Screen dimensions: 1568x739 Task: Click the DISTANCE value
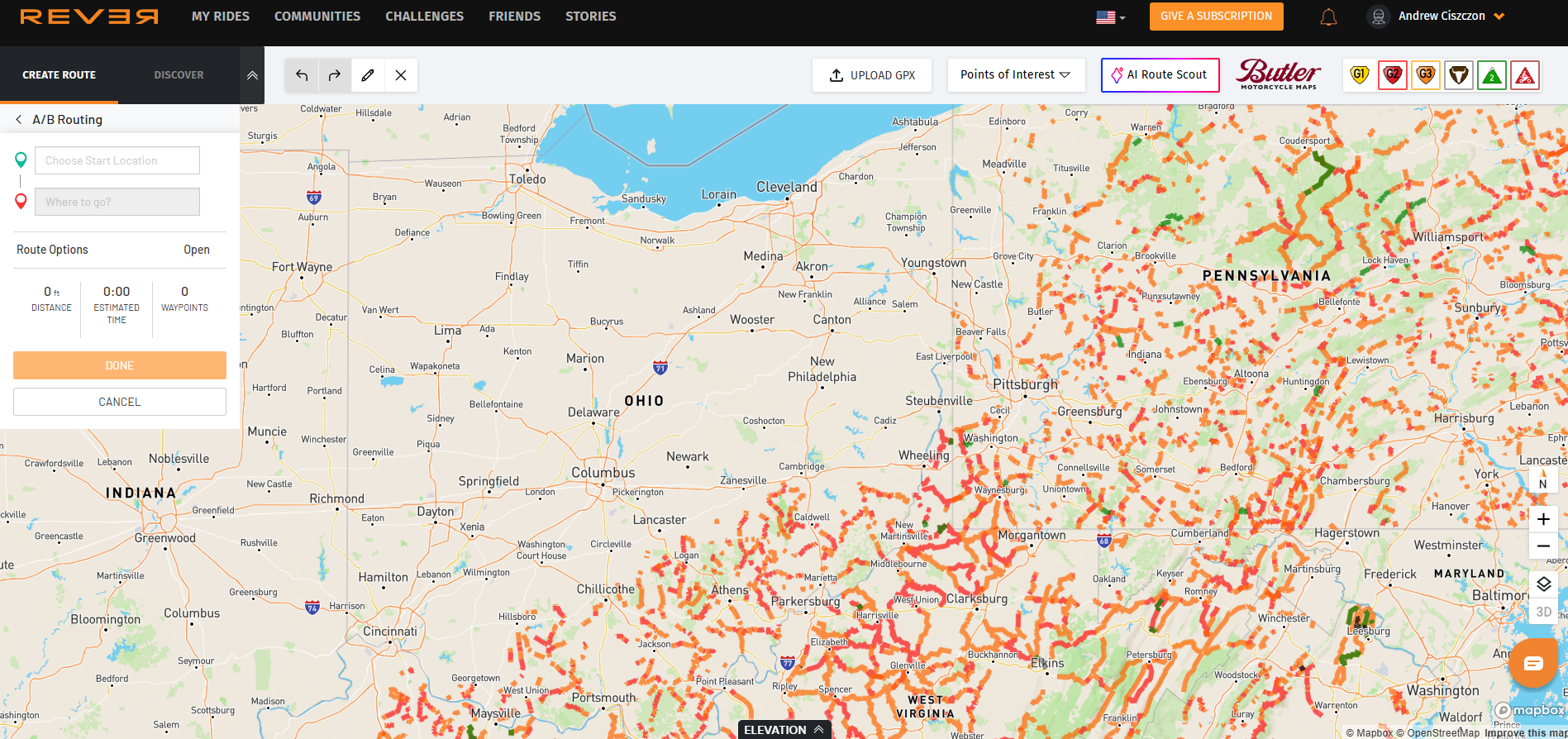coord(51,292)
